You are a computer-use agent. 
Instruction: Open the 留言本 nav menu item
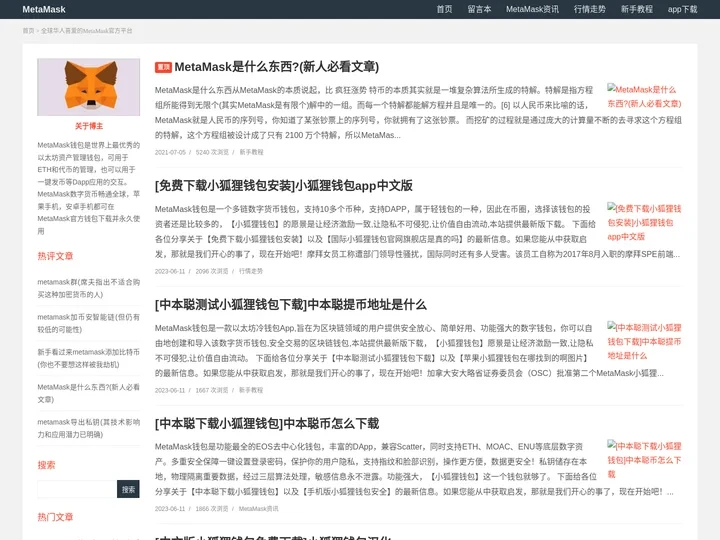click(479, 9)
